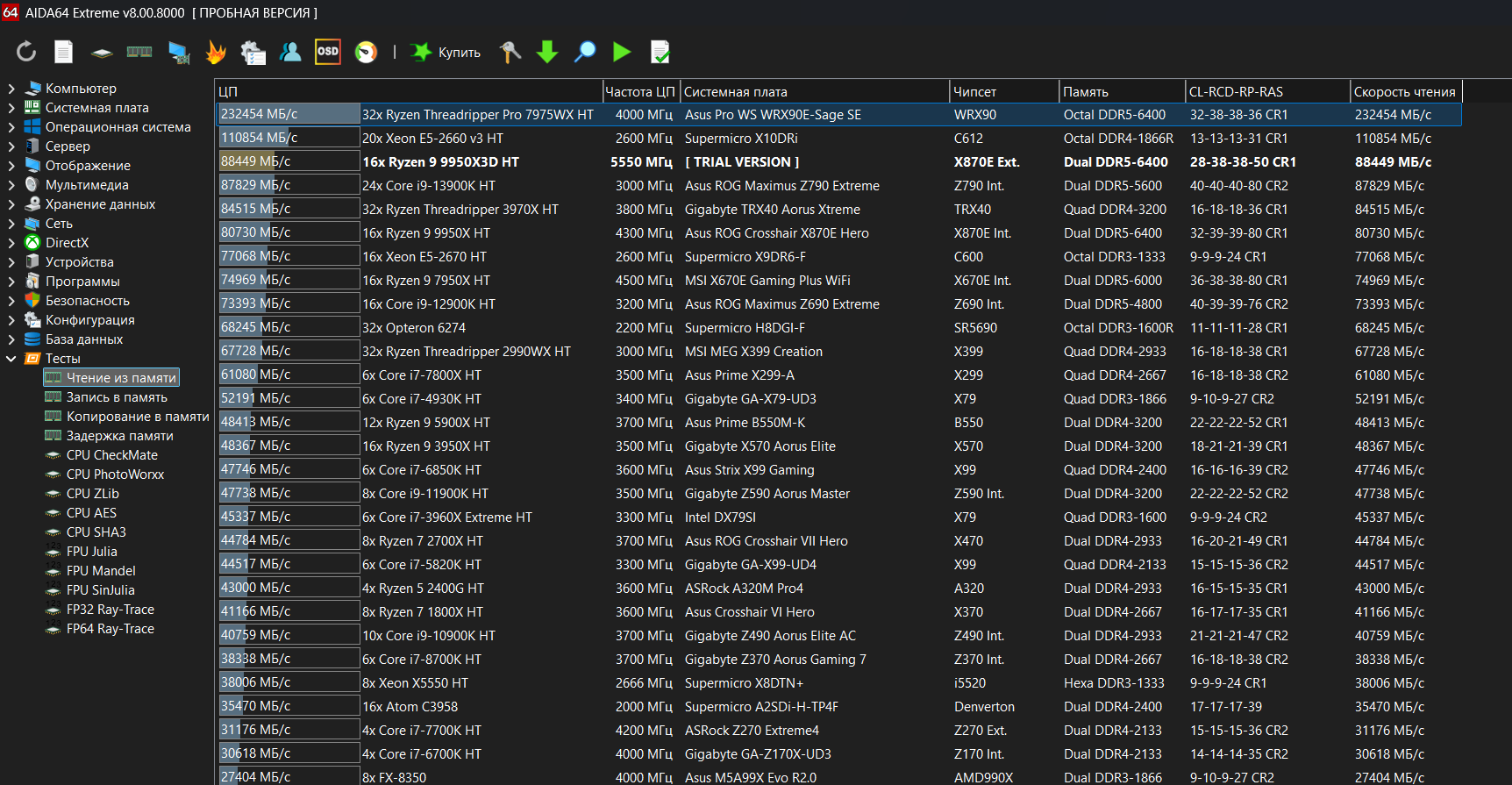Image resolution: width=1512 pixels, height=785 pixels.
Task: Expand the Сервер tree node
Action: click(x=11, y=146)
